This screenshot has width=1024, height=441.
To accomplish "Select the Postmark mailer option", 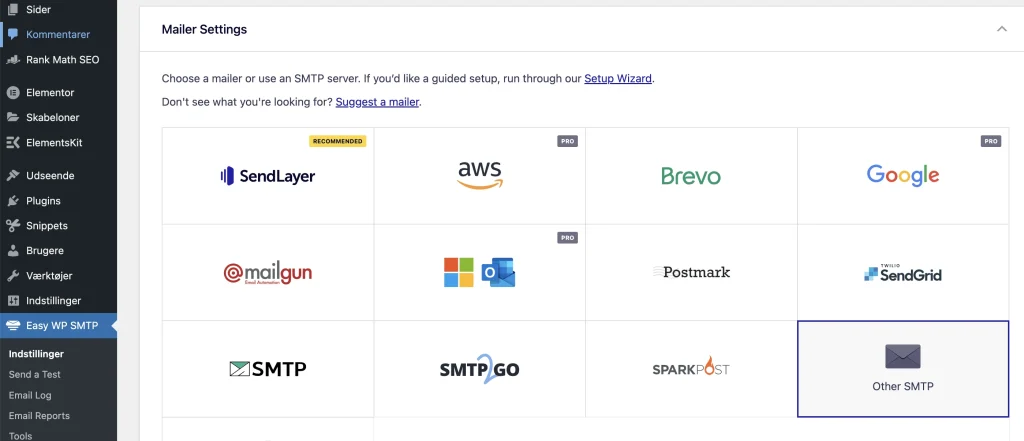I will [x=692, y=272].
